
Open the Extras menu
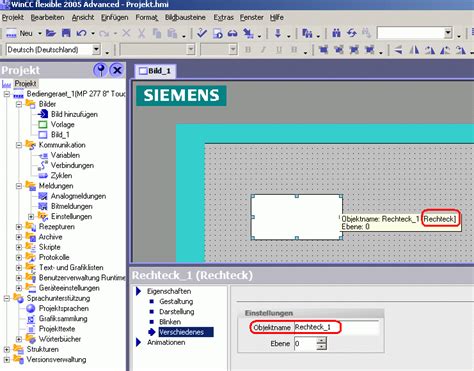(x=223, y=17)
